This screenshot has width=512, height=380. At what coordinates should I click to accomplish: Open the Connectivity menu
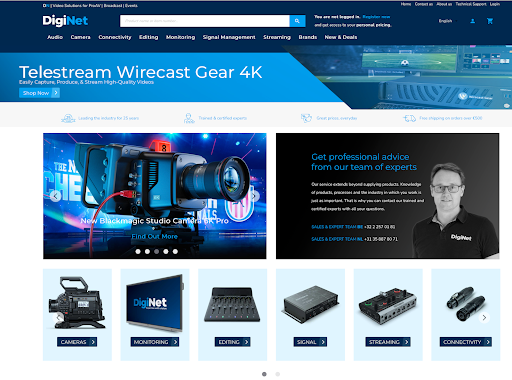115,37
